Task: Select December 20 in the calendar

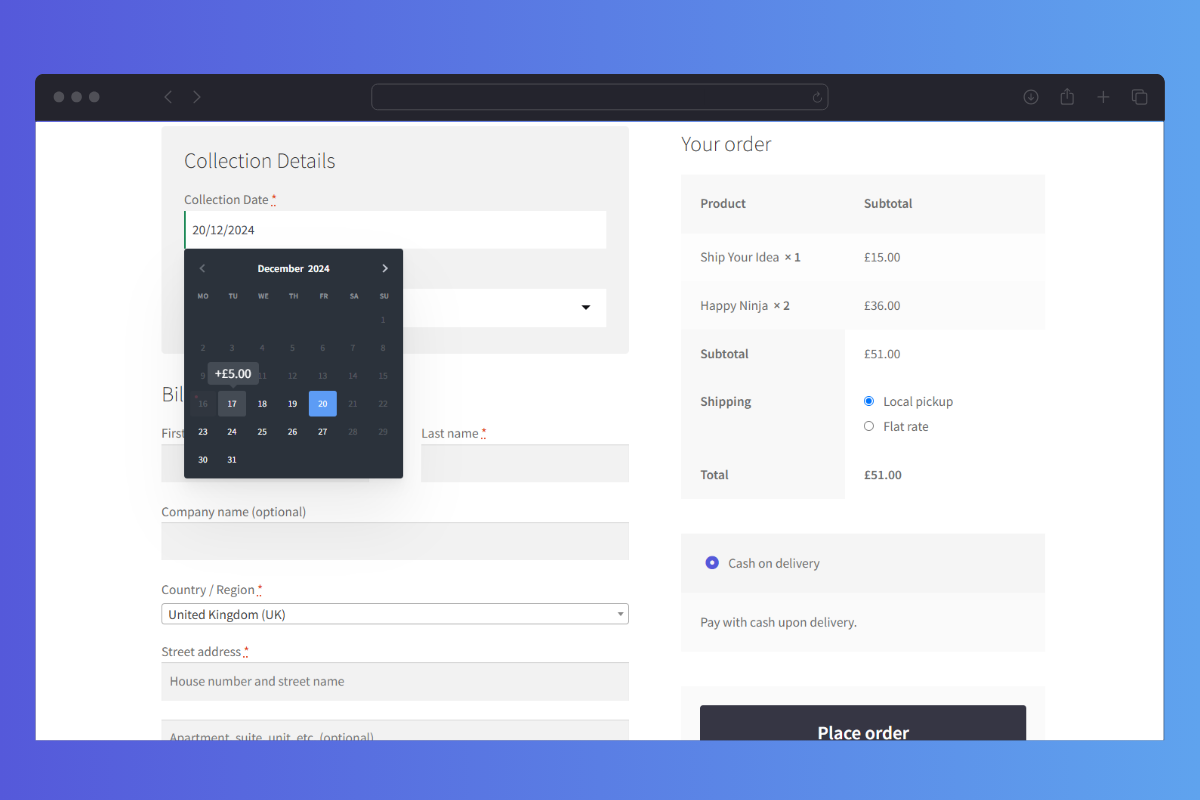Action: coord(322,403)
